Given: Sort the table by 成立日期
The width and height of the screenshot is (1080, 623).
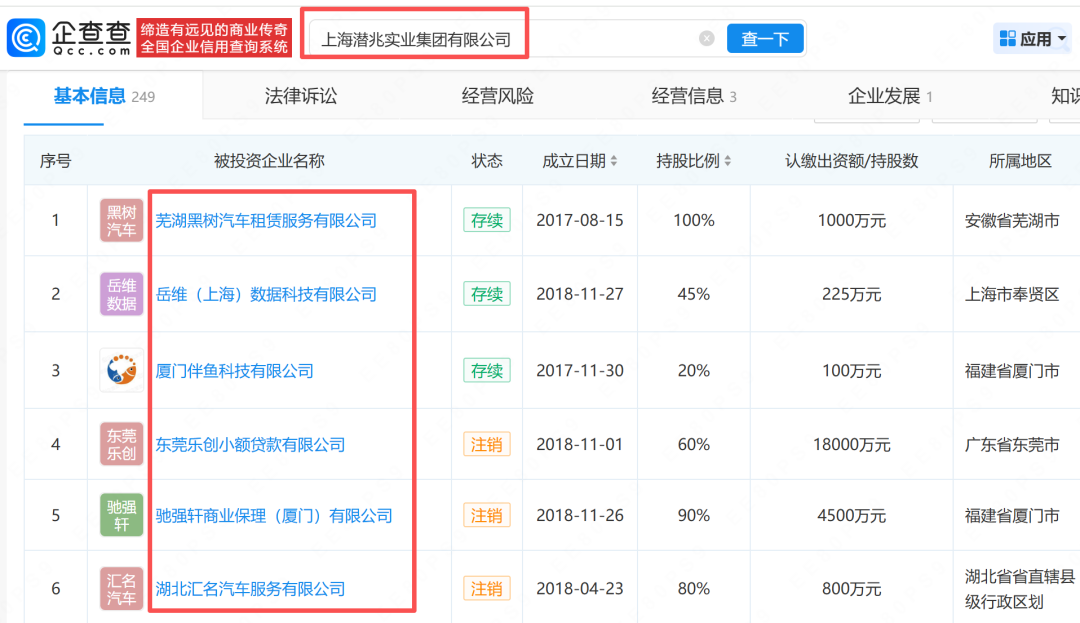Looking at the screenshot, I should (579, 161).
